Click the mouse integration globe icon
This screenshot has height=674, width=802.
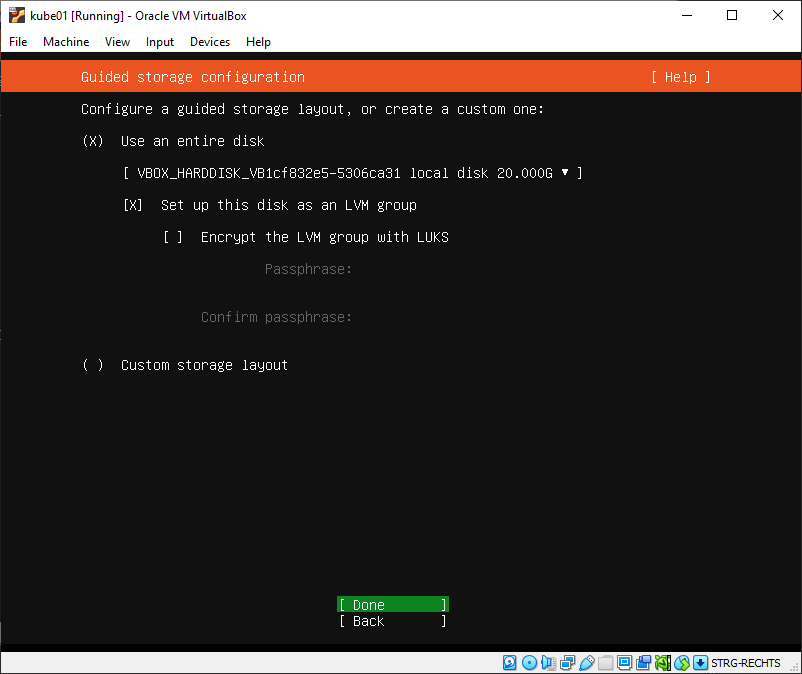[682, 663]
